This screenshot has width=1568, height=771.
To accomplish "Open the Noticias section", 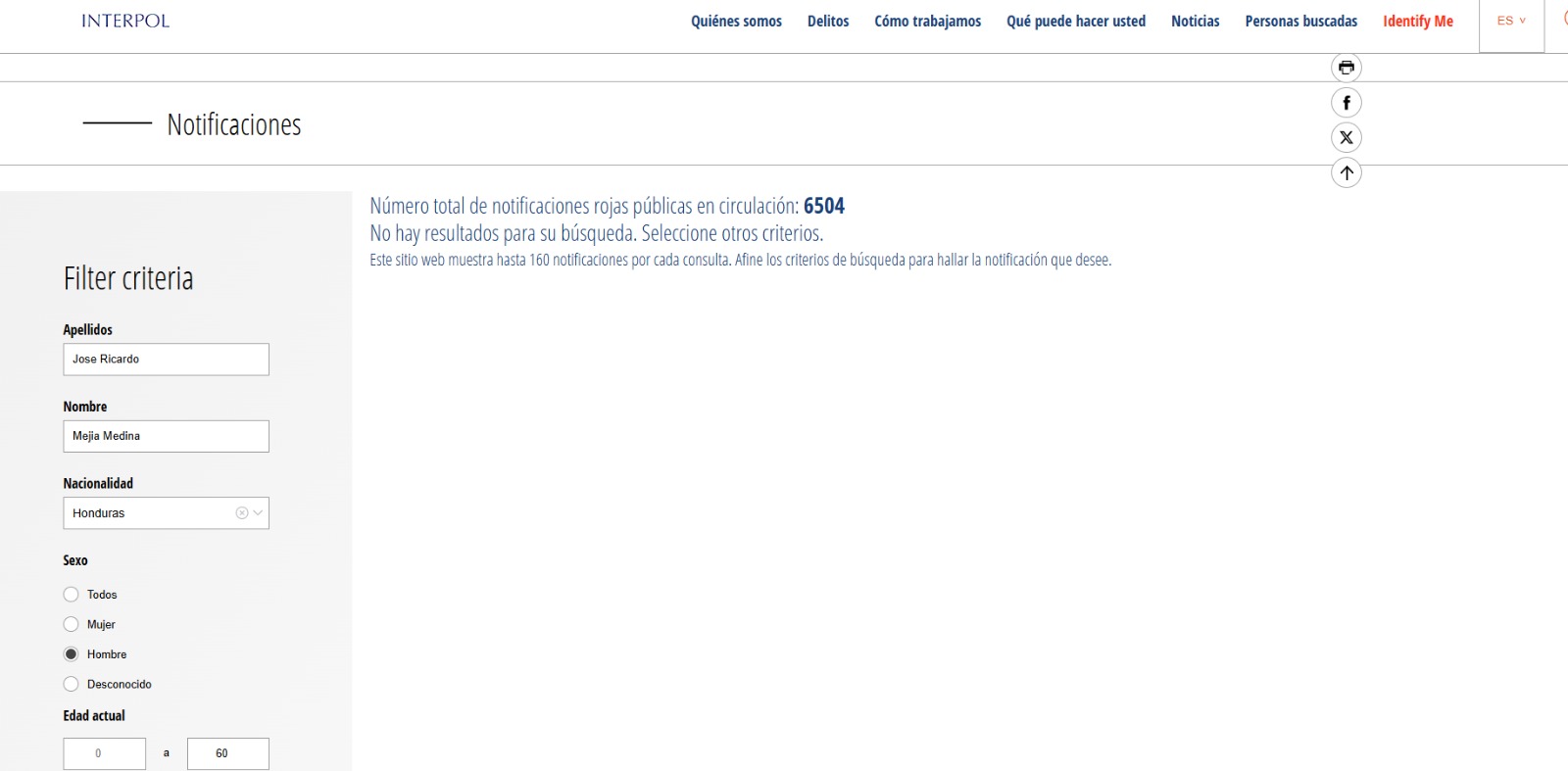I will [1195, 22].
